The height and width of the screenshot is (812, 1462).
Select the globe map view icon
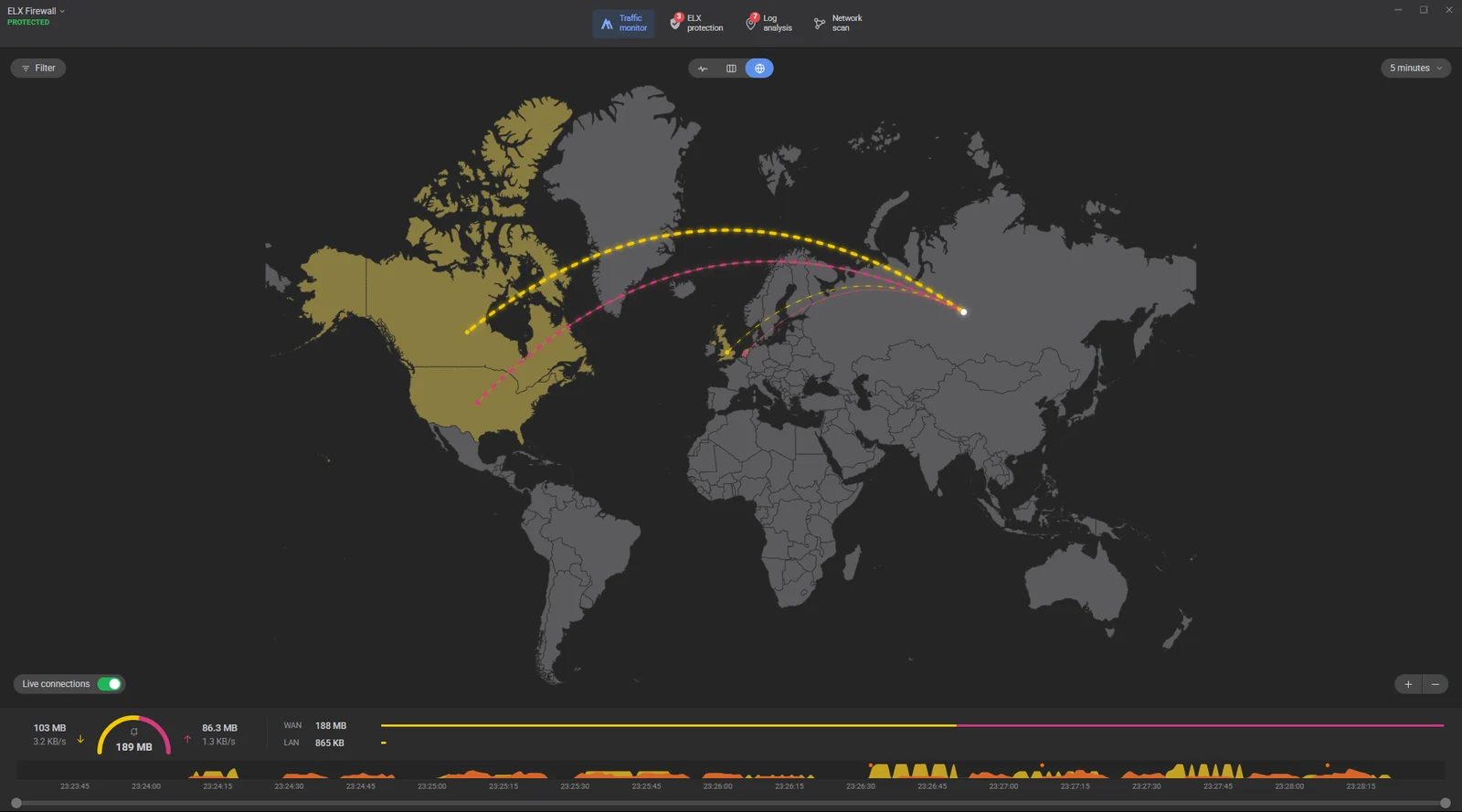[759, 69]
